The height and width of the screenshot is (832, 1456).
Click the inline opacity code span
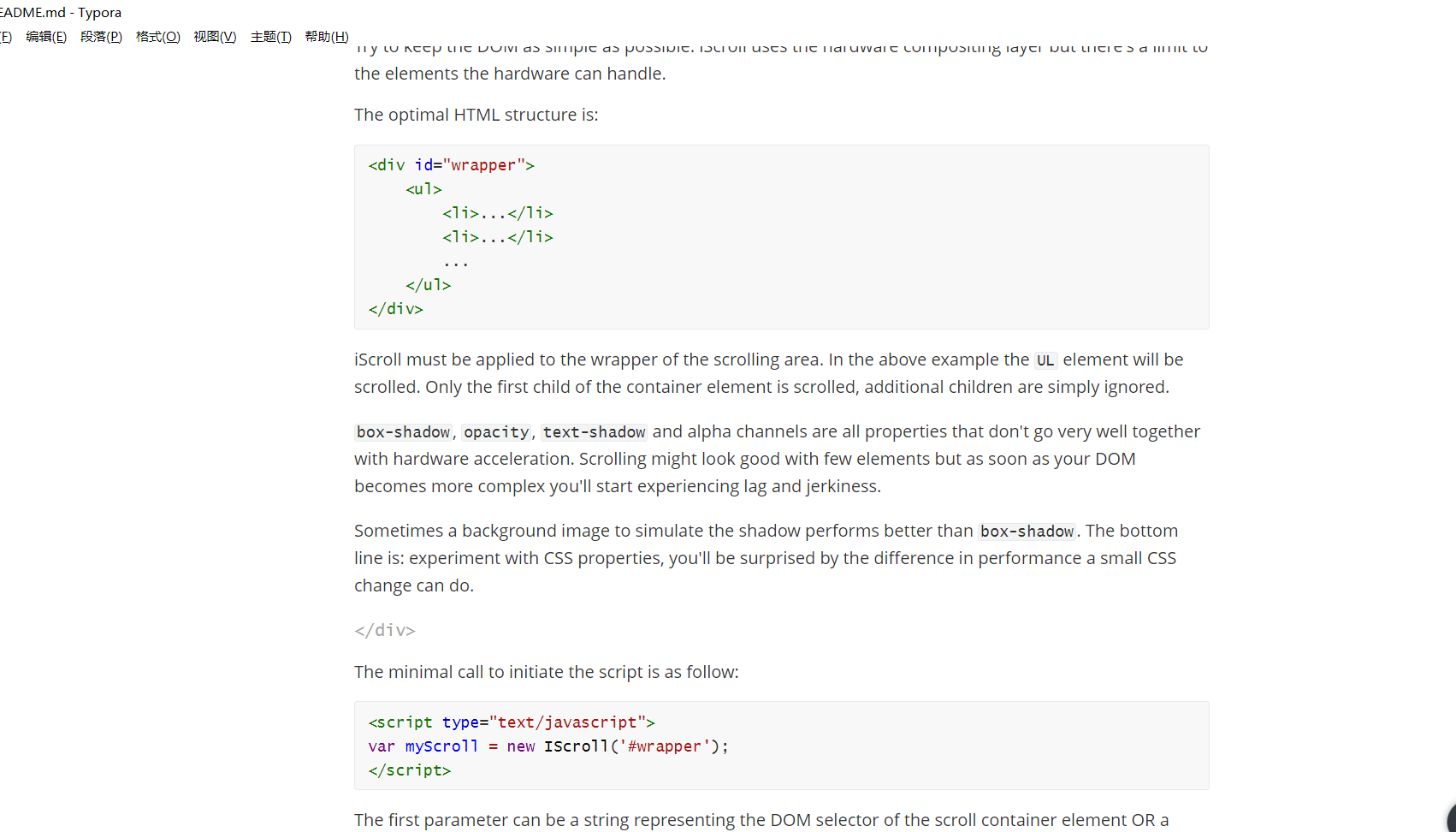(496, 432)
